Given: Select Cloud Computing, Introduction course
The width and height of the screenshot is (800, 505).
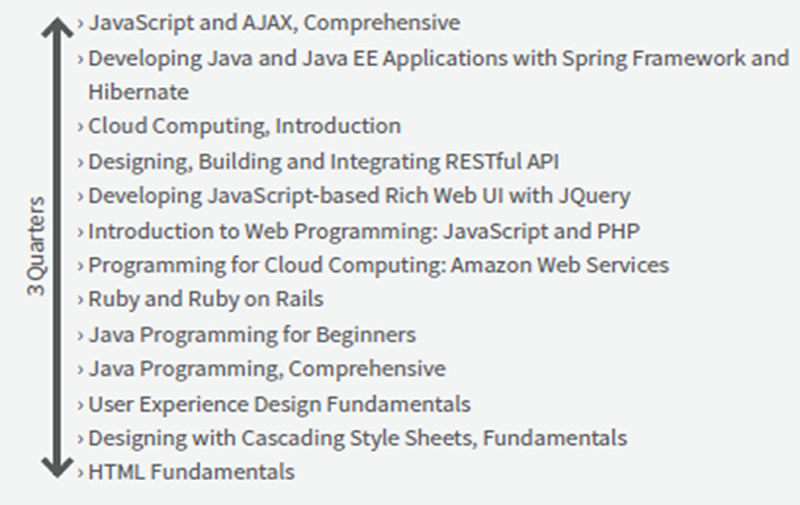Looking at the screenshot, I should click(244, 126).
